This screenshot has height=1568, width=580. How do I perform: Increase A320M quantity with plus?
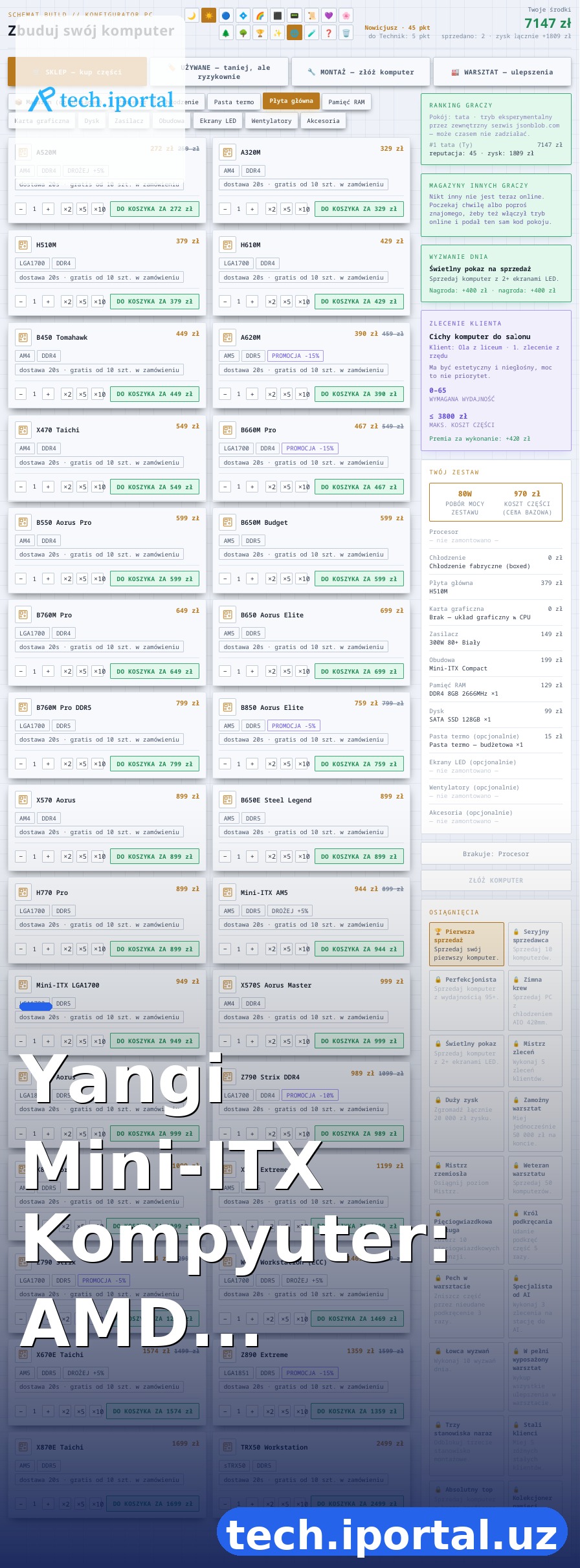point(252,209)
